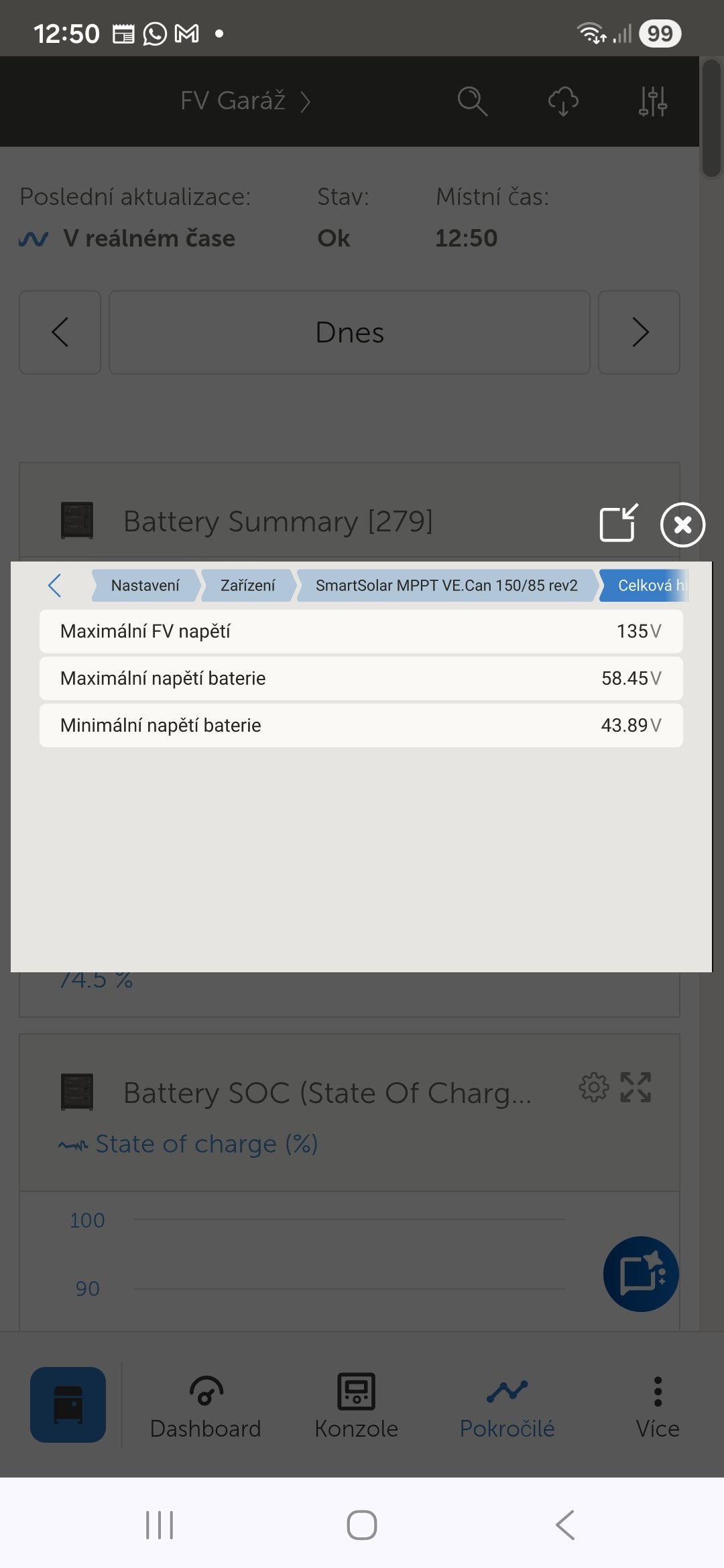Expand the FV Garáž installation selector
Image resolution: width=724 pixels, height=1568 pixels.
pos(245,101)
